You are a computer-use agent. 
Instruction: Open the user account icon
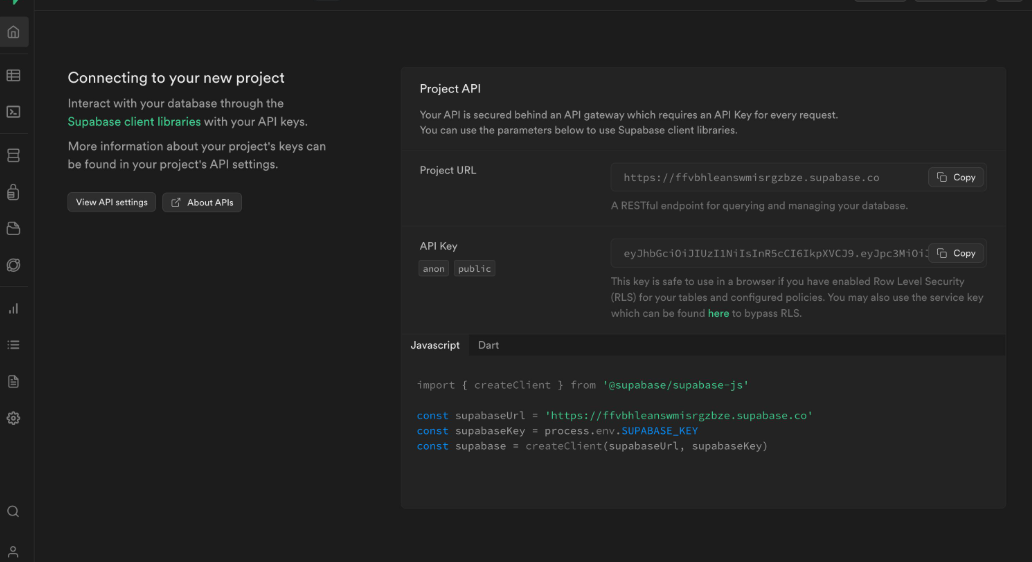pos(13,551)
